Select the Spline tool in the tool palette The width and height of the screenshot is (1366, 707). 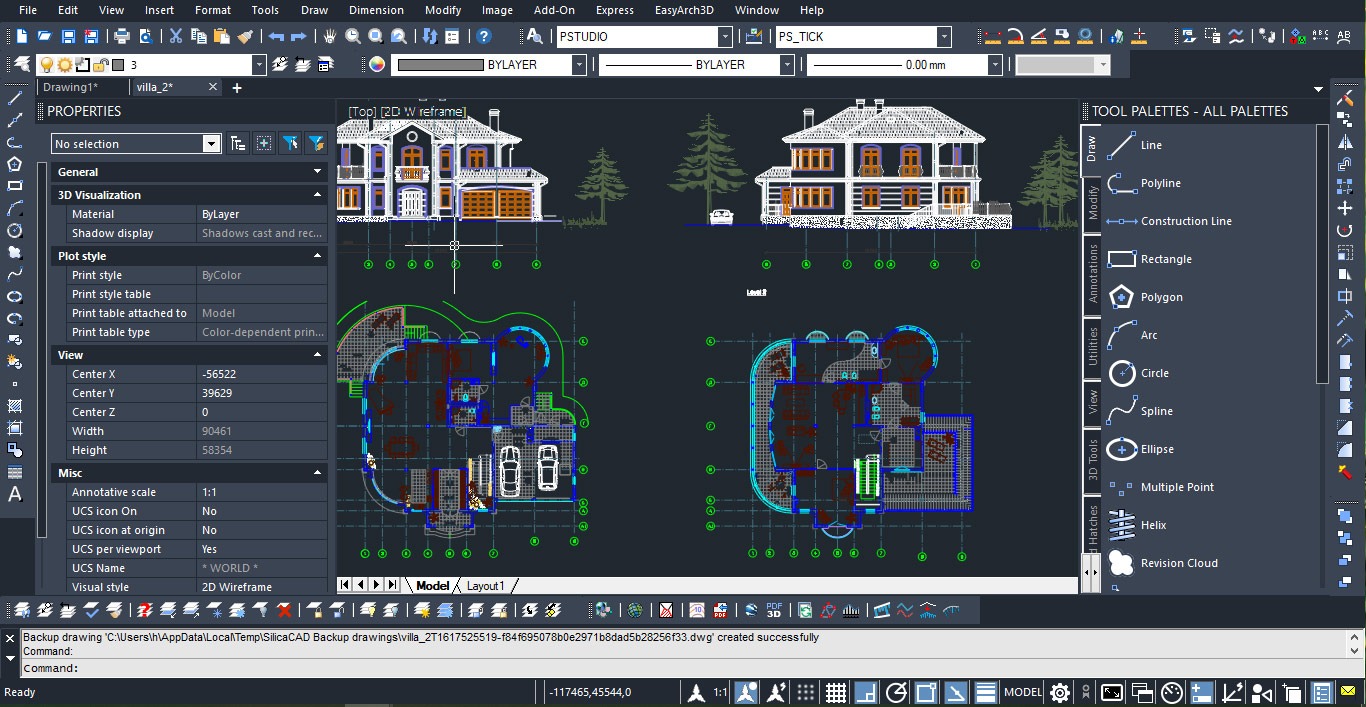(1156, 411)
